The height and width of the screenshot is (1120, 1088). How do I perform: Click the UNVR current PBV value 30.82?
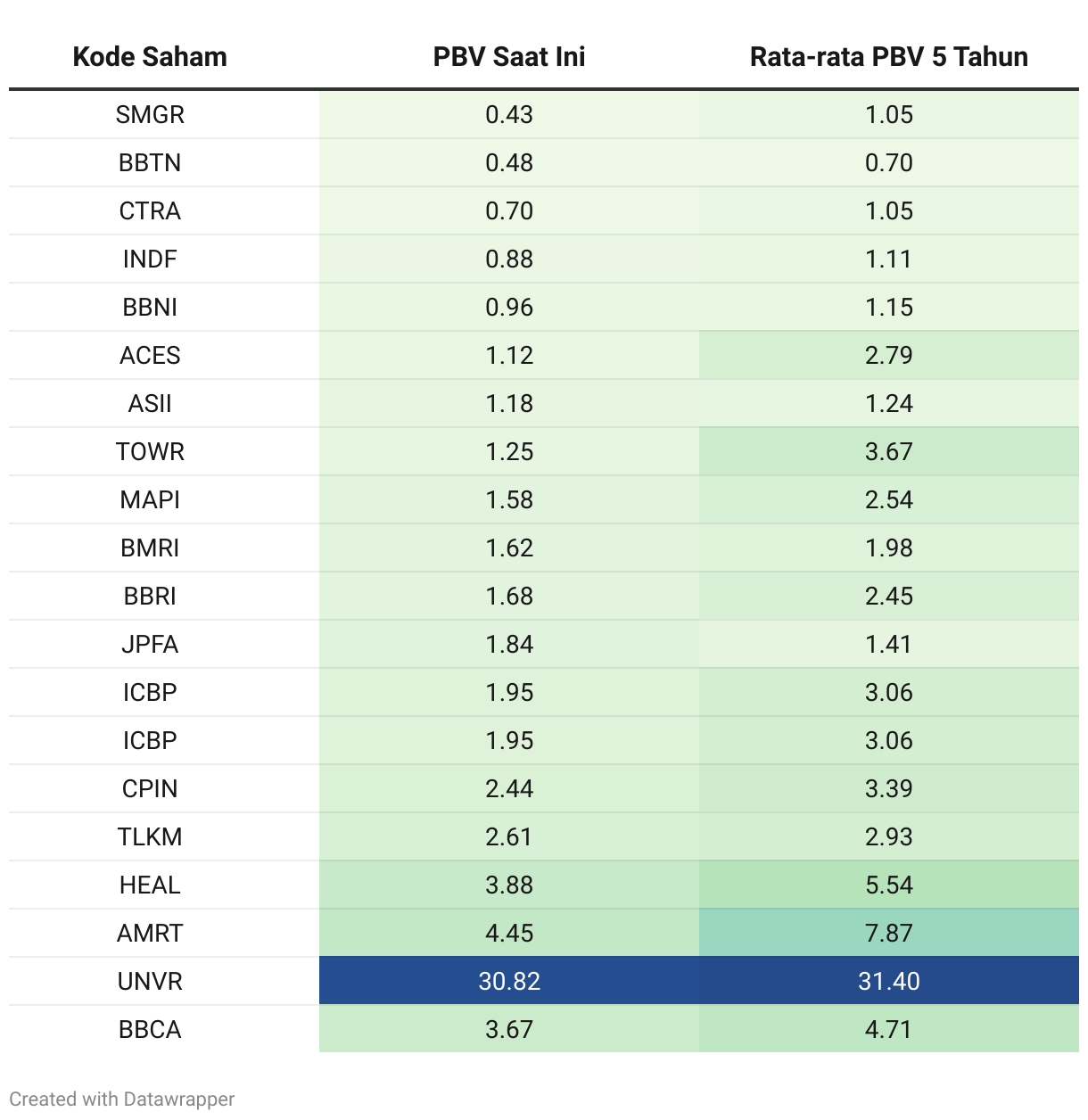coord(508,982)
